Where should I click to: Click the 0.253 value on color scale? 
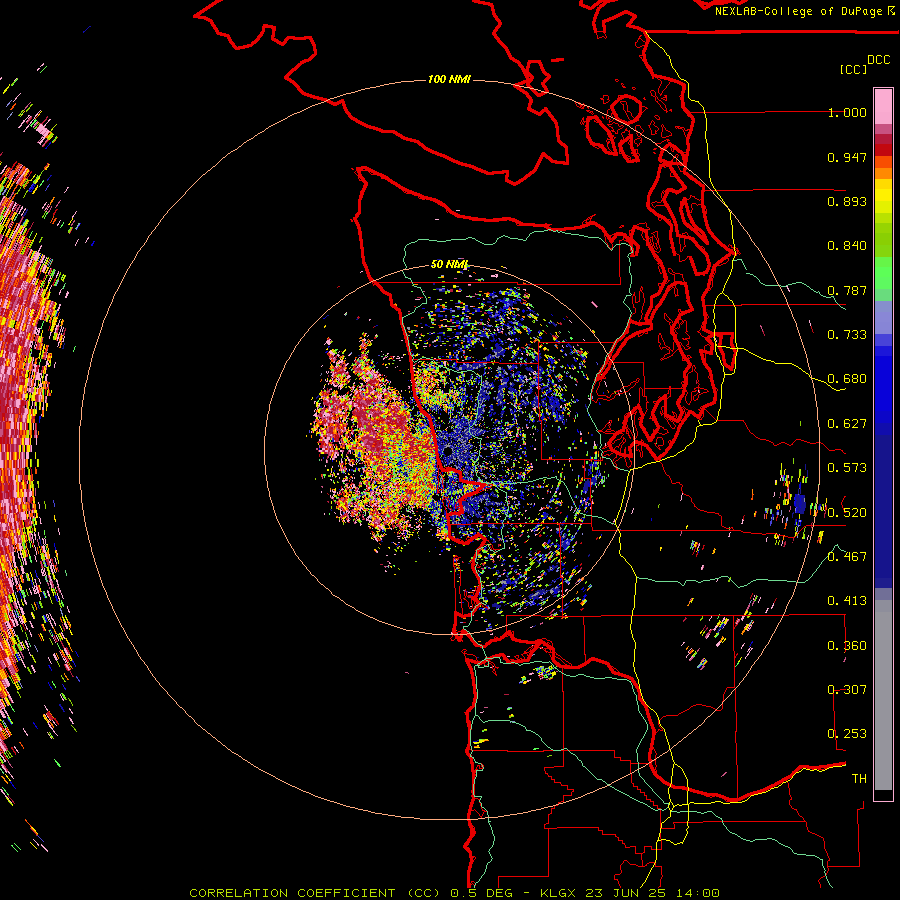pos(847,734)
